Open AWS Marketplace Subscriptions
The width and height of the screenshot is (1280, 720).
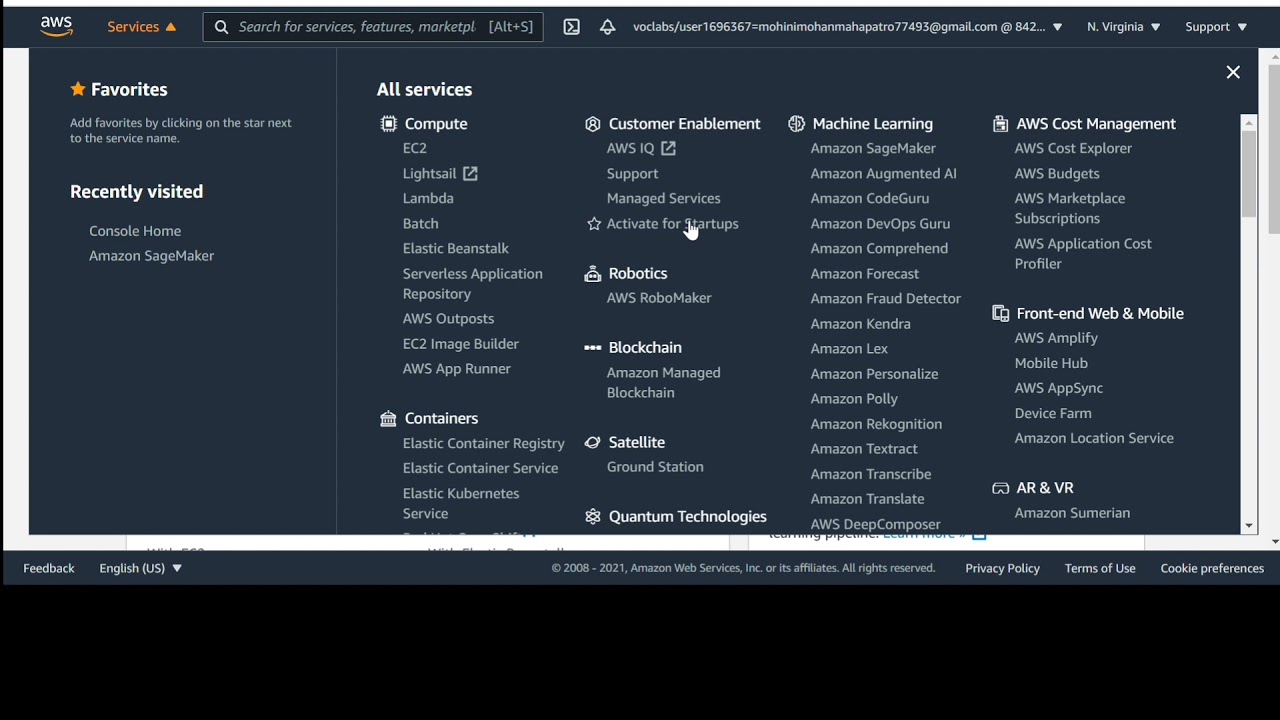point(1069,208)
